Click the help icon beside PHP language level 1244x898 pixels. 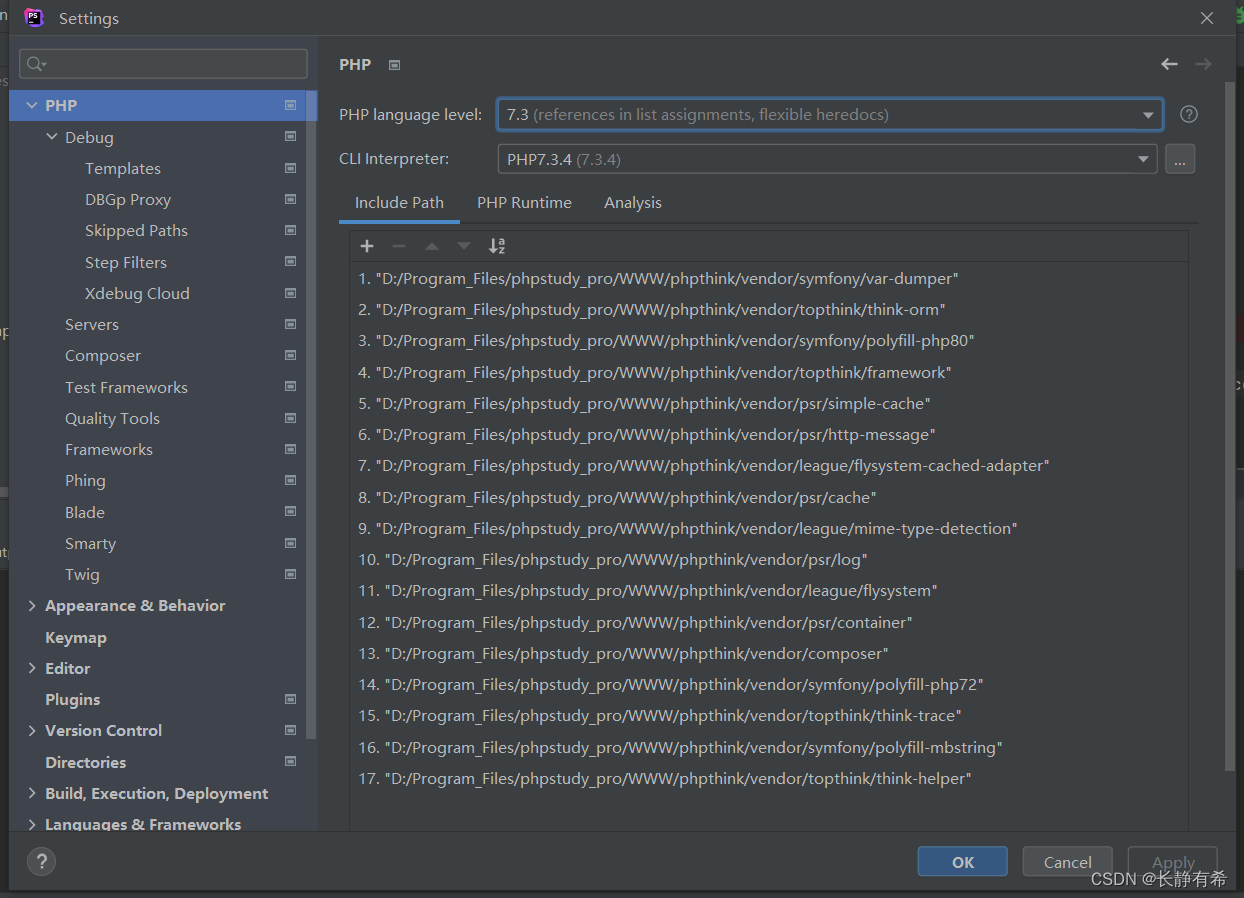(1188, 114)
